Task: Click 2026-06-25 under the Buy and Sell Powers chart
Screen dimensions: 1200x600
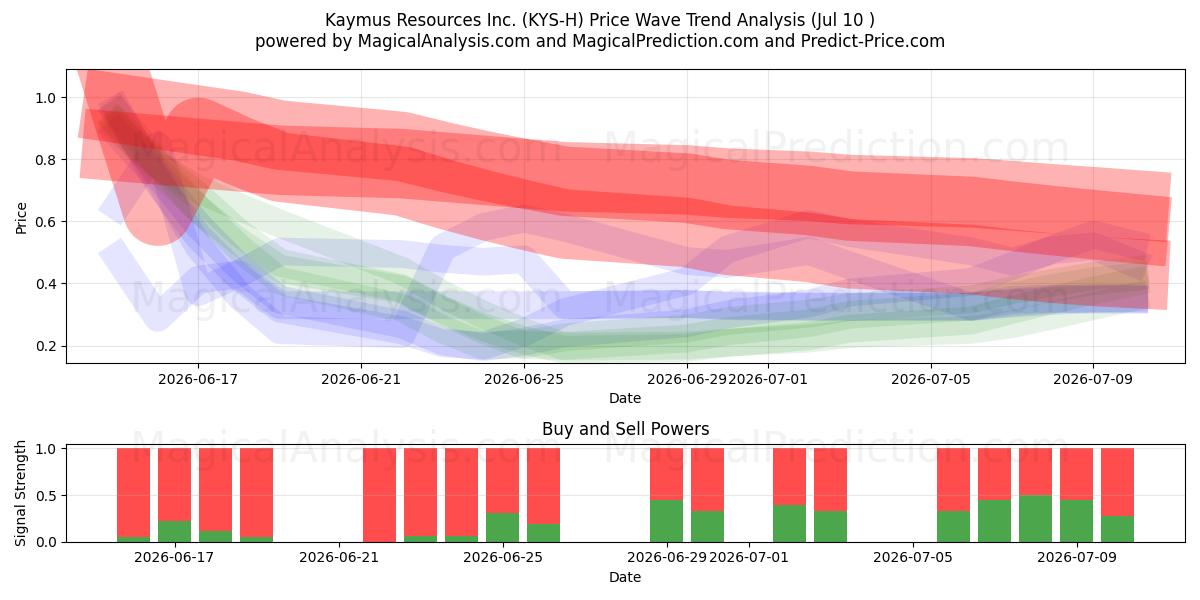Action: coord(503,558)
